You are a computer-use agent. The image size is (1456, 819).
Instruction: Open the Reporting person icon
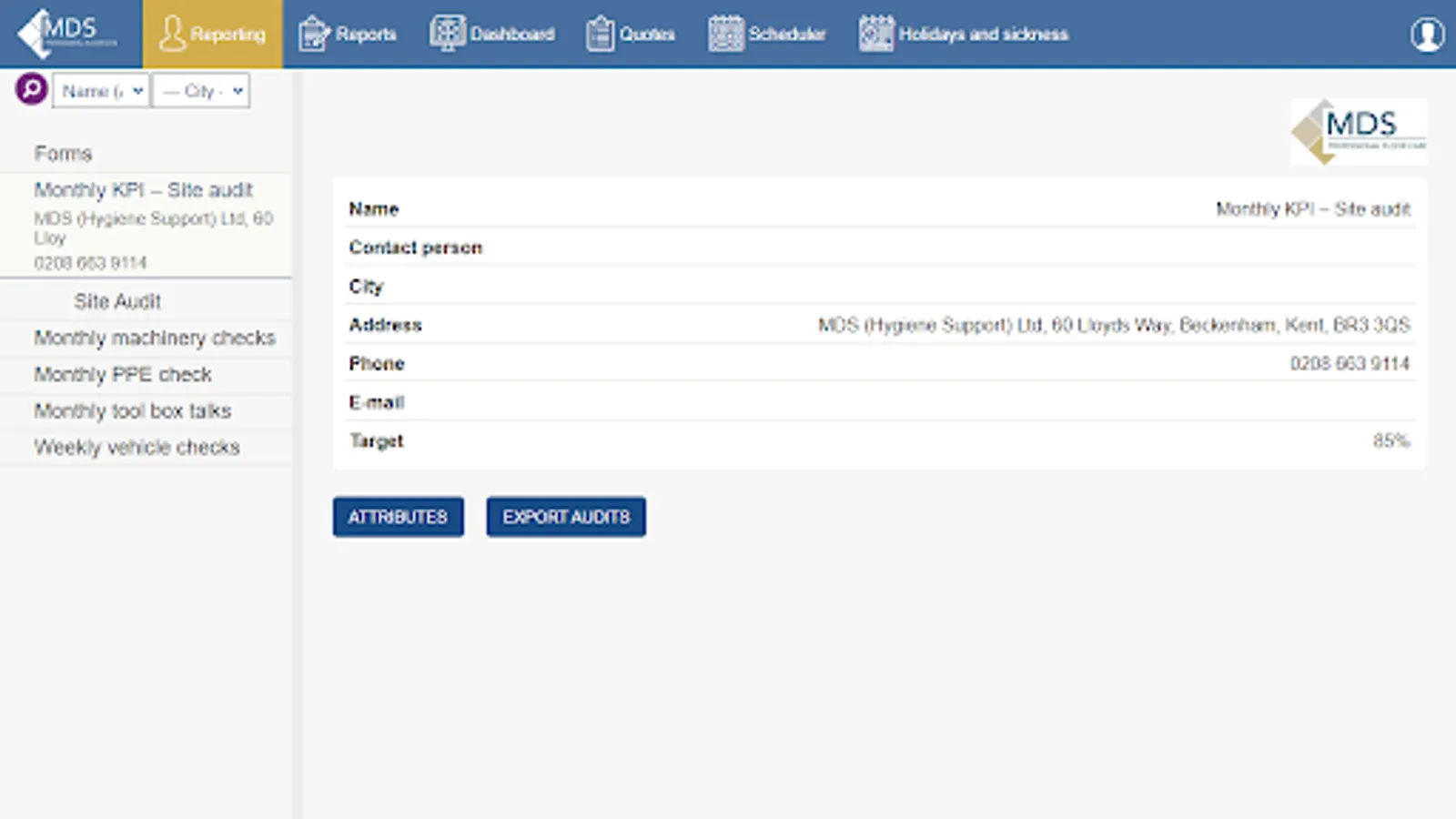(x=171, y=34)
